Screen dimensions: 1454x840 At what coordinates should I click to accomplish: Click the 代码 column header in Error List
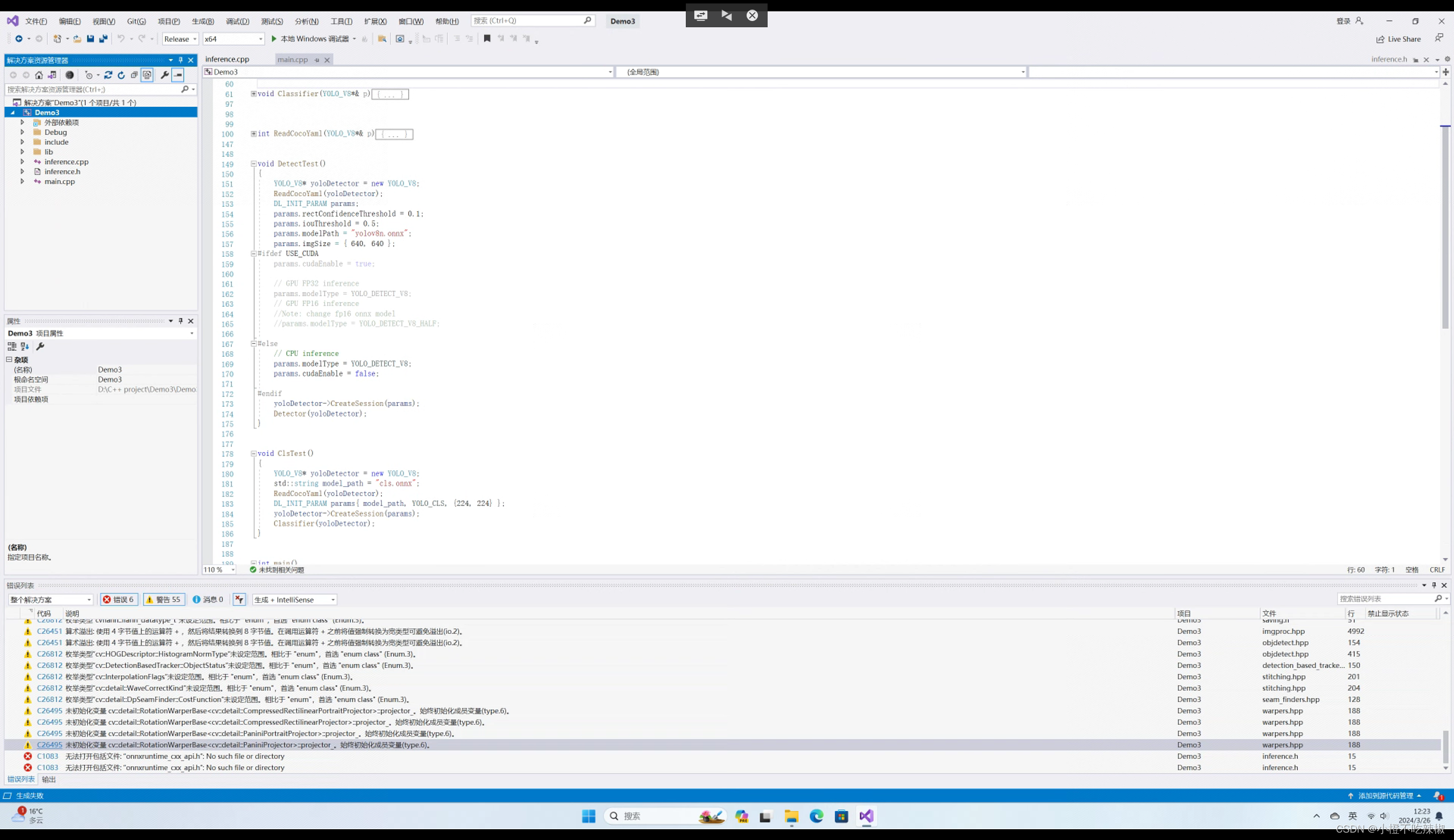point(44,613)
